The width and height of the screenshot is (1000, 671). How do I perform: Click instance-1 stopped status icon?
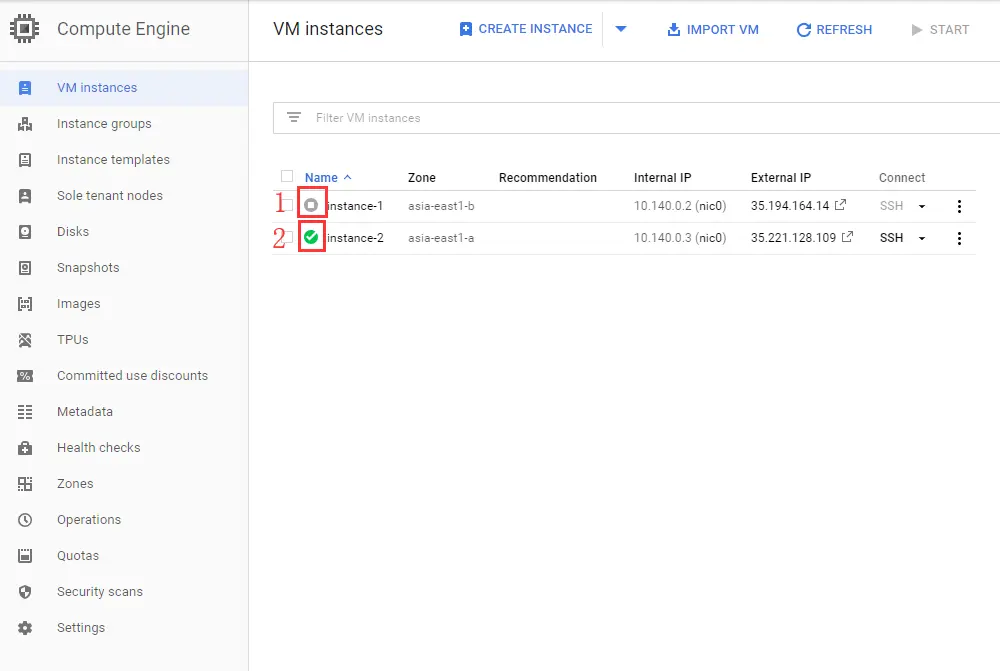coord(311,205)
